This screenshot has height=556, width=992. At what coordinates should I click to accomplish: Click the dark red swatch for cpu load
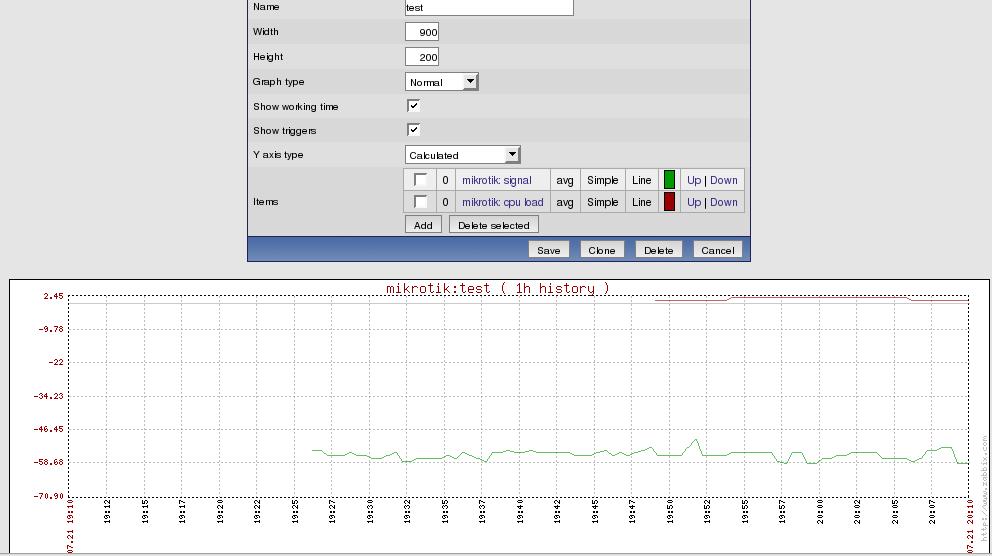669,202
